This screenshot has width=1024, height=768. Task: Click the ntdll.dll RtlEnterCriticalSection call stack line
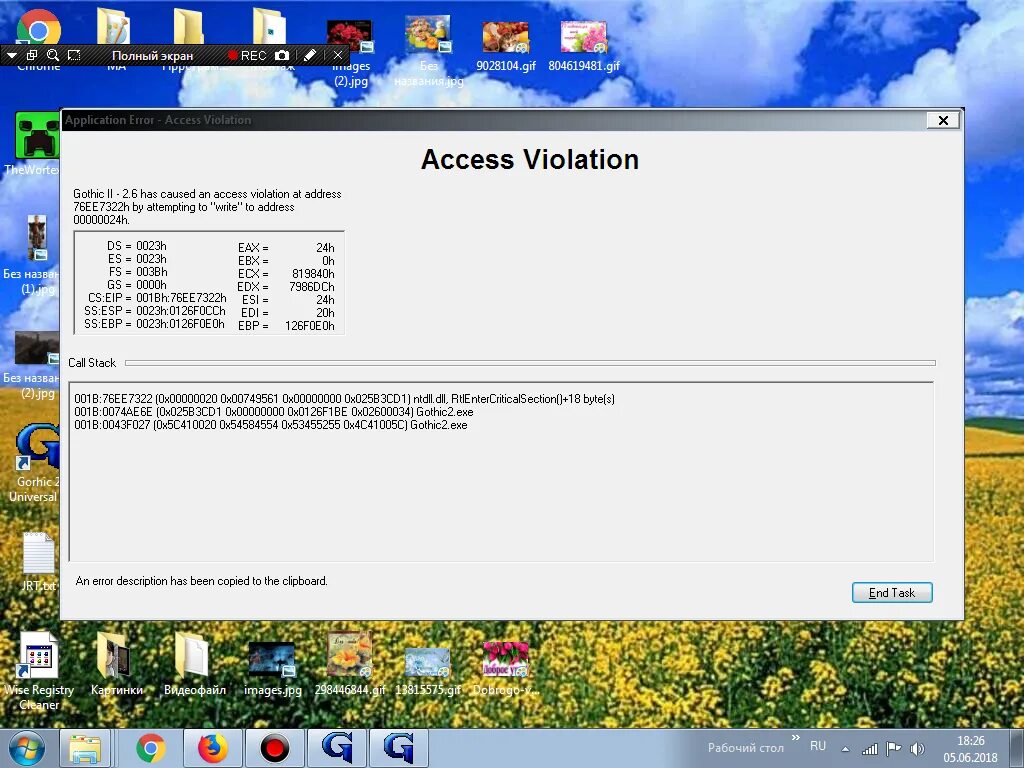click(344, 399)
